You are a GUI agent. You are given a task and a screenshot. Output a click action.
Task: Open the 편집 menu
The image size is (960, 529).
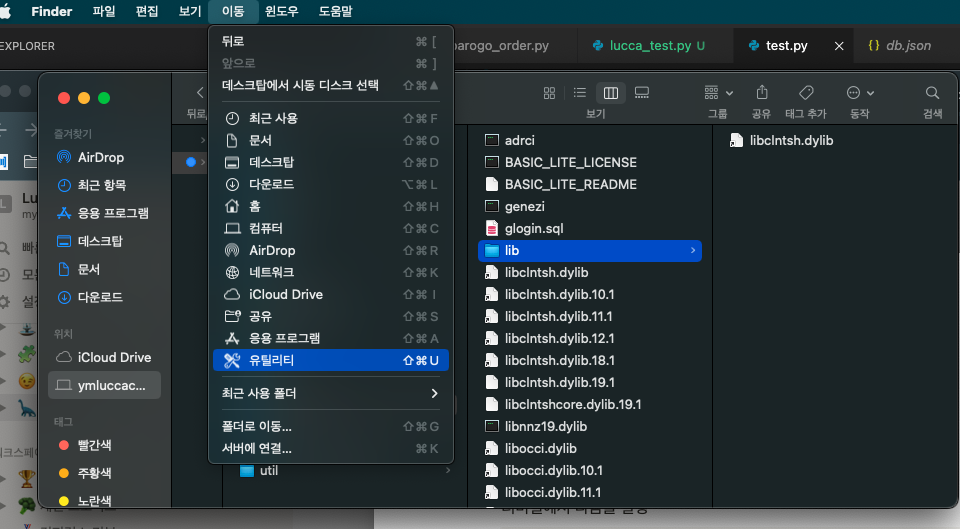(x=147, y=11)
